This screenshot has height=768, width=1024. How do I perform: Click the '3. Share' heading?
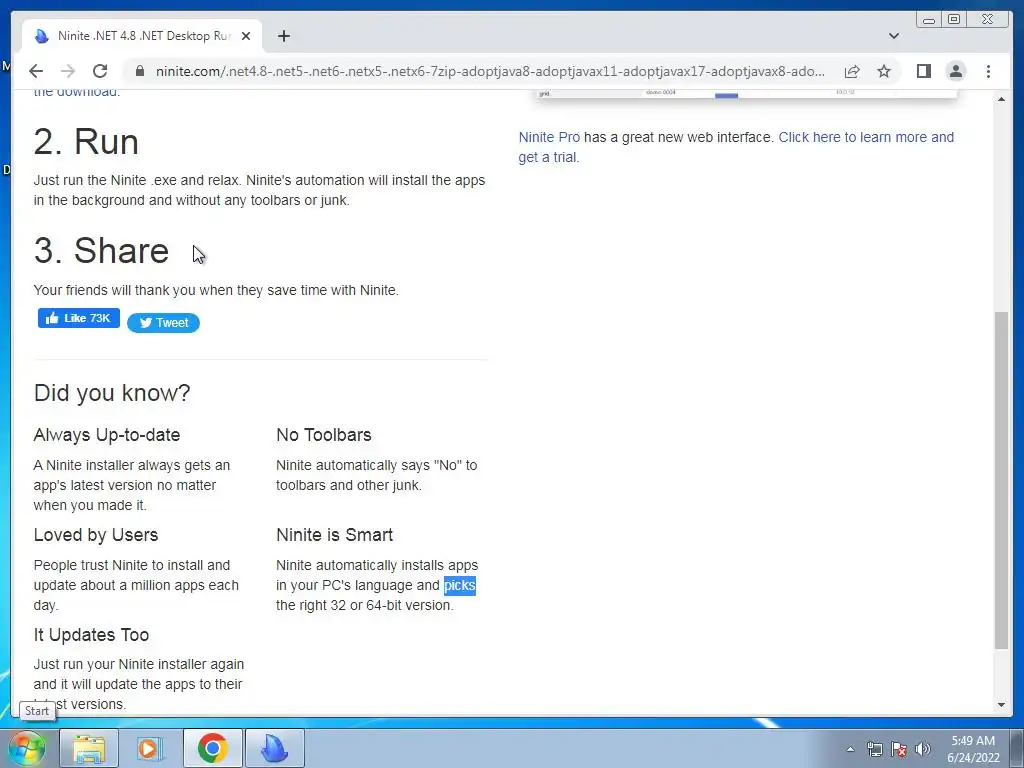point(101,251)
